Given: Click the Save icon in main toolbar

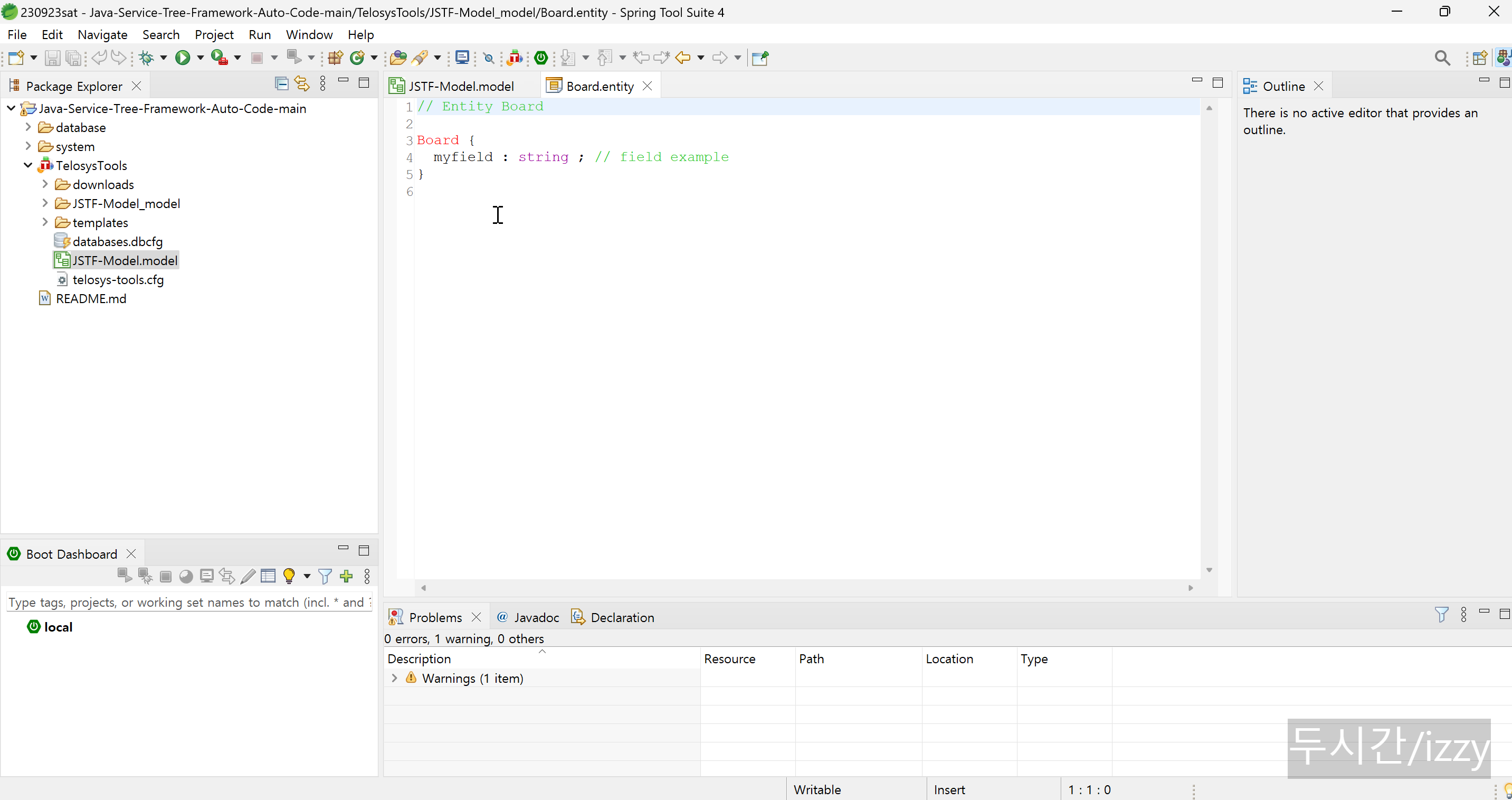Looking at the screenshot, I should click(53, 58).
